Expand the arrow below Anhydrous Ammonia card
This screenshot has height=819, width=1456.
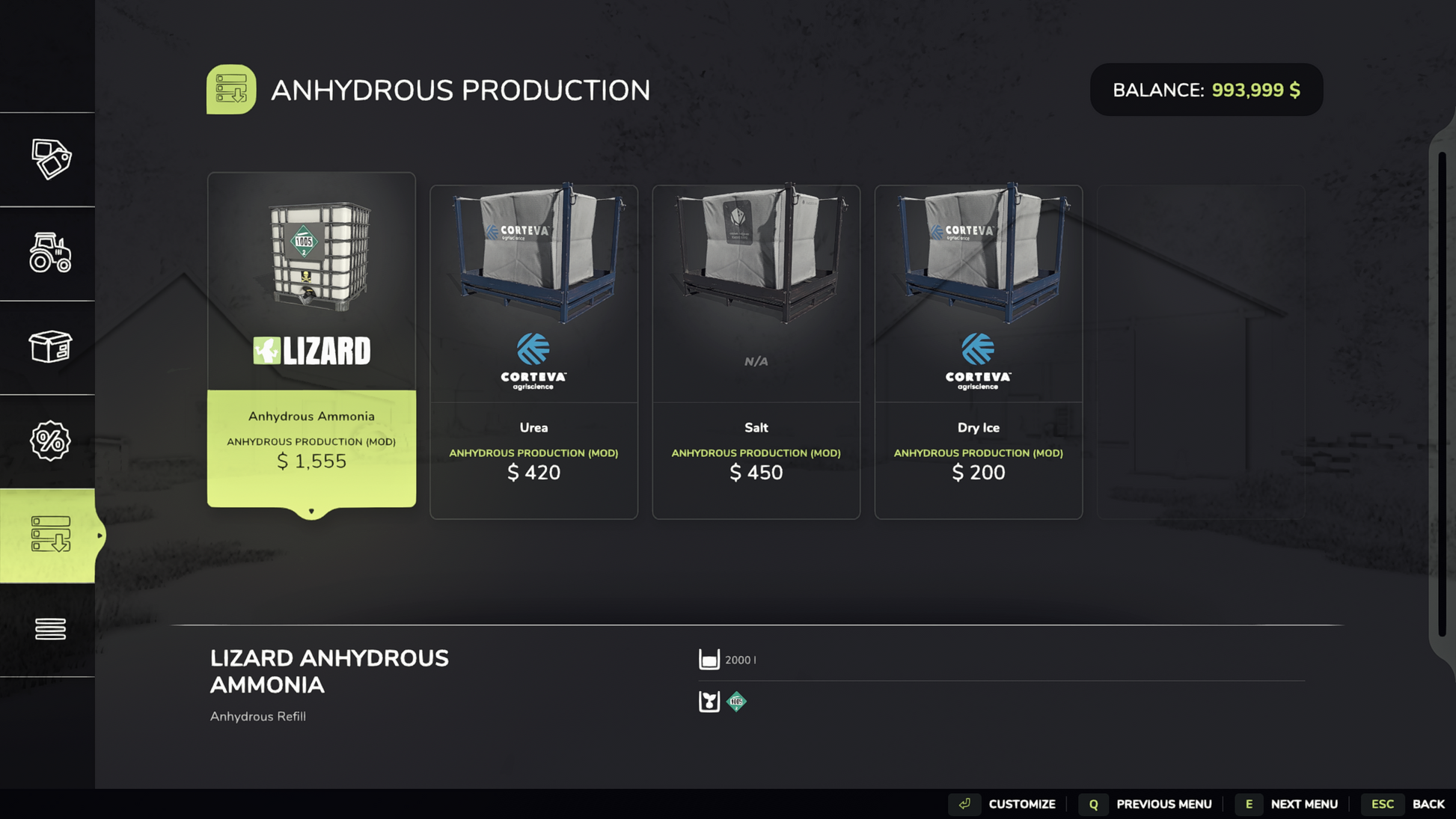click(311, 512)
